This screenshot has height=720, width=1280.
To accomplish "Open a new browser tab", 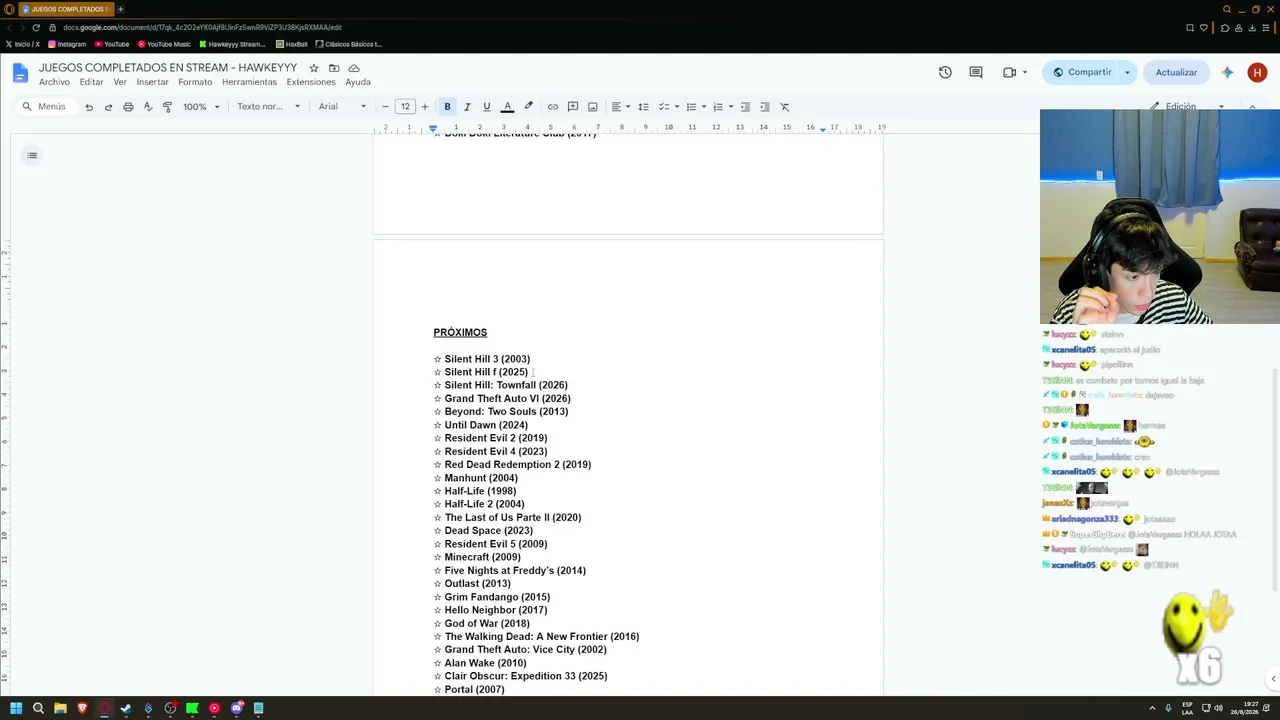I will coord(120,9).
